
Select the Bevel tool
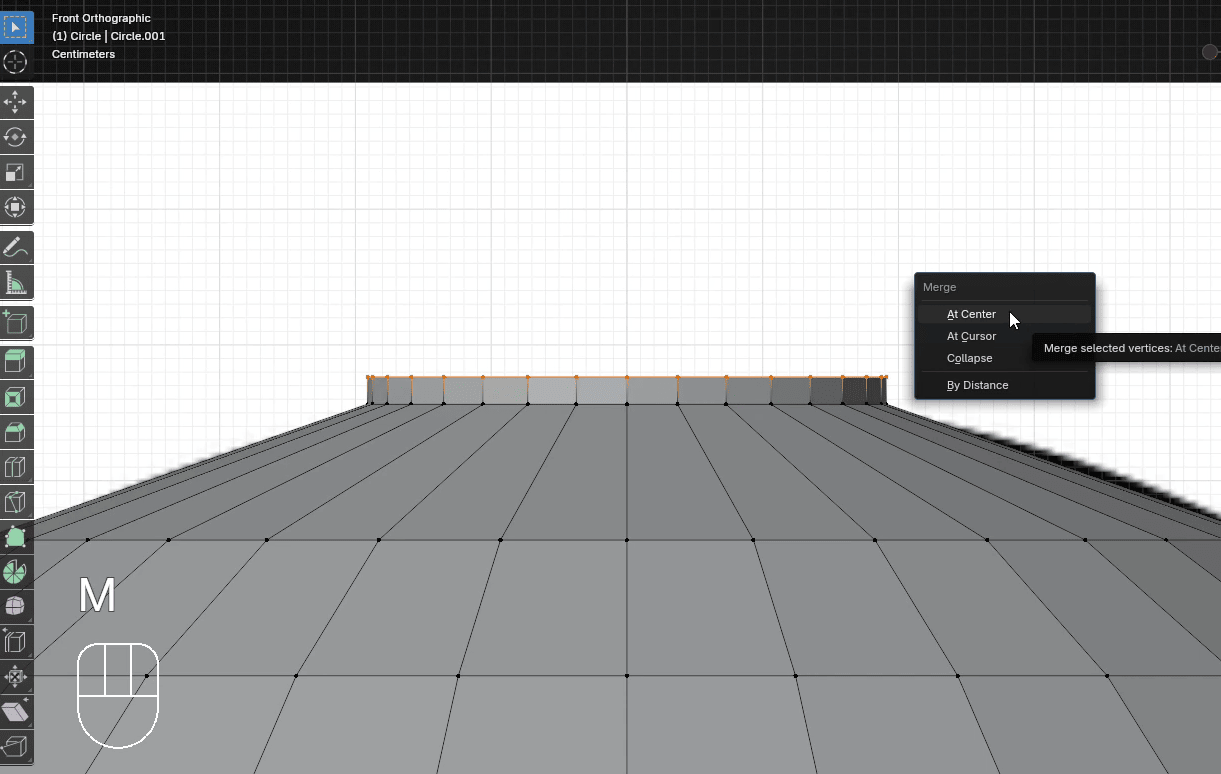16,432
